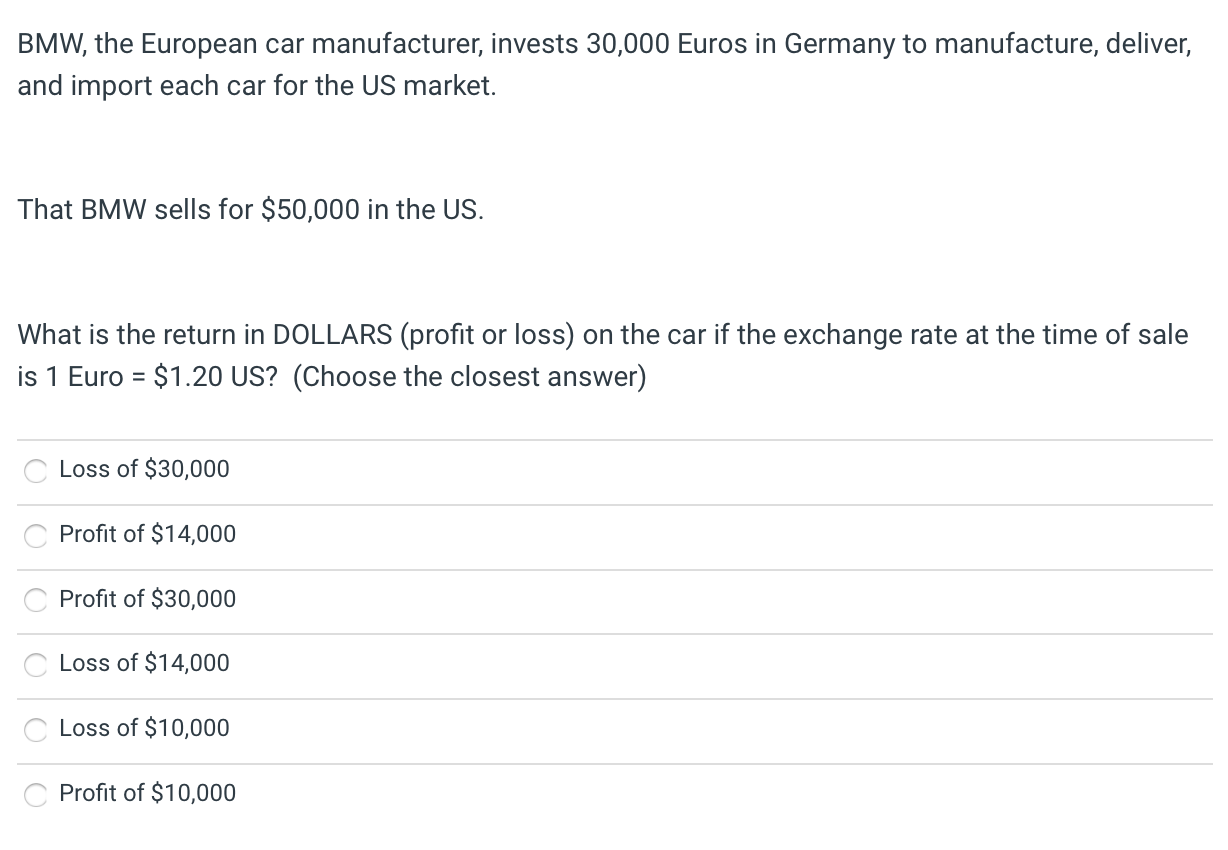
Task: Select the 'Loss of $30,000' radio button
Action: [36, 470]
